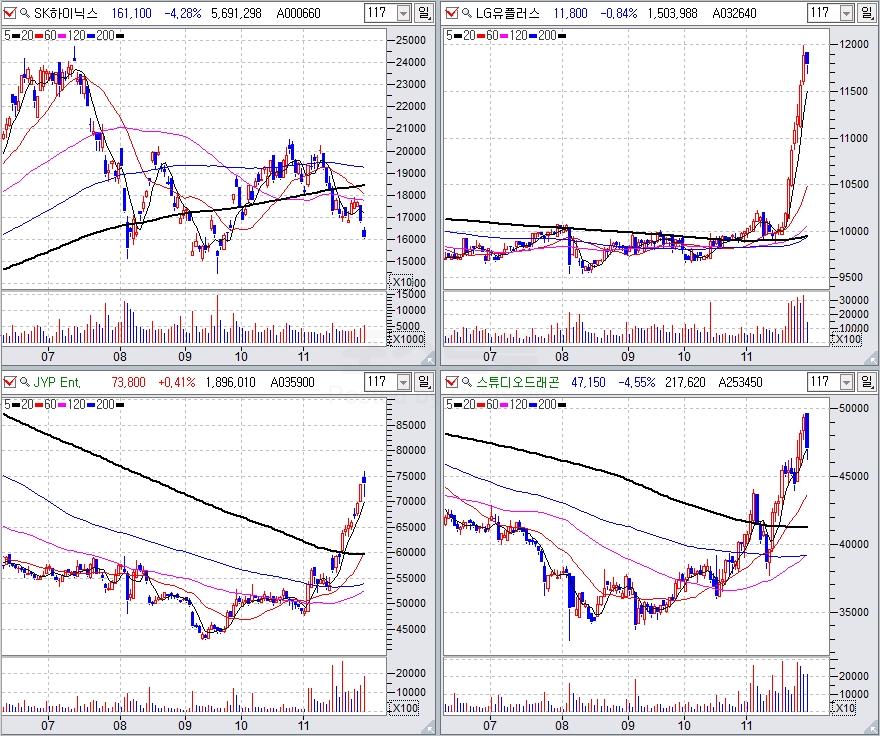Uncheck the SK하이닉스 chart checkbox
Viewport: 880px width, 736px height.
pyautogui.click(x=10, y=13)
